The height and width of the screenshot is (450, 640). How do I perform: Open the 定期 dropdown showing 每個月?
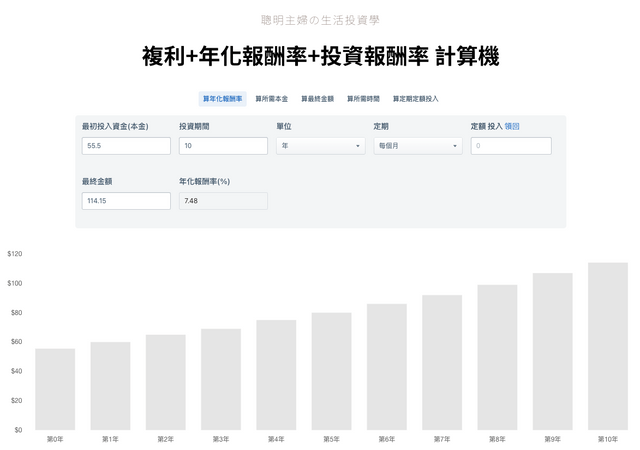[417, 146]
